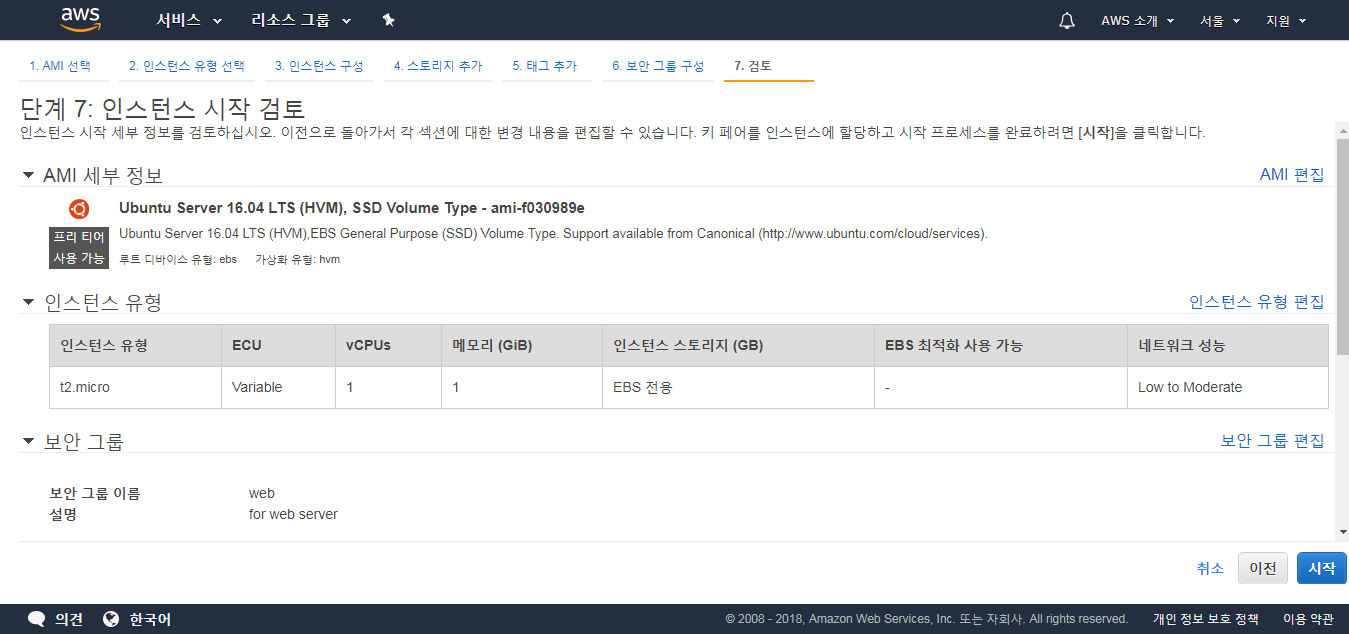Go to step 6. 보안 그룹 구성
1349x634 pixels.
pyautogui.click(x=658, y=66)
